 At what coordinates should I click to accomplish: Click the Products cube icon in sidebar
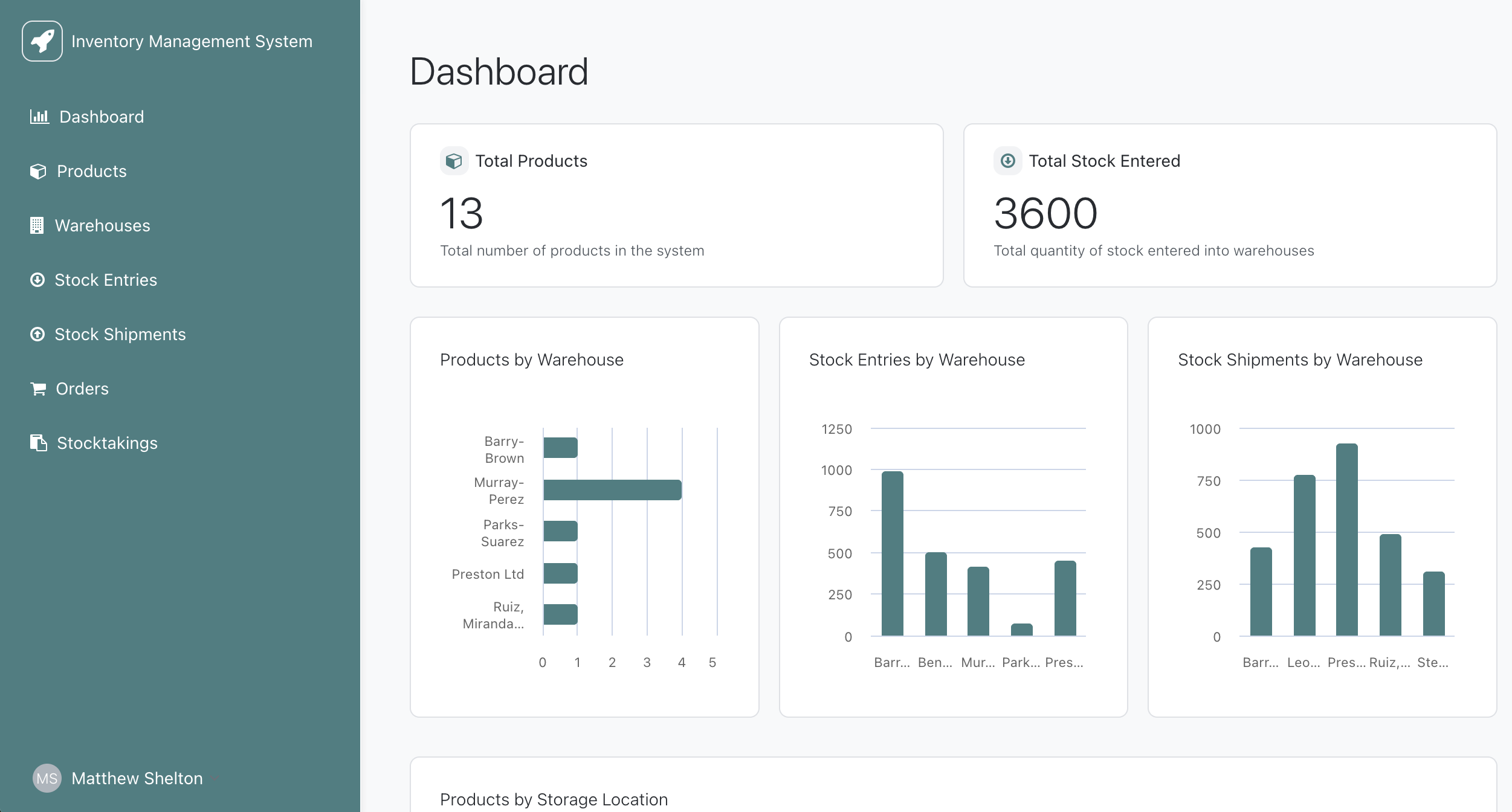(x=38, y=172)
